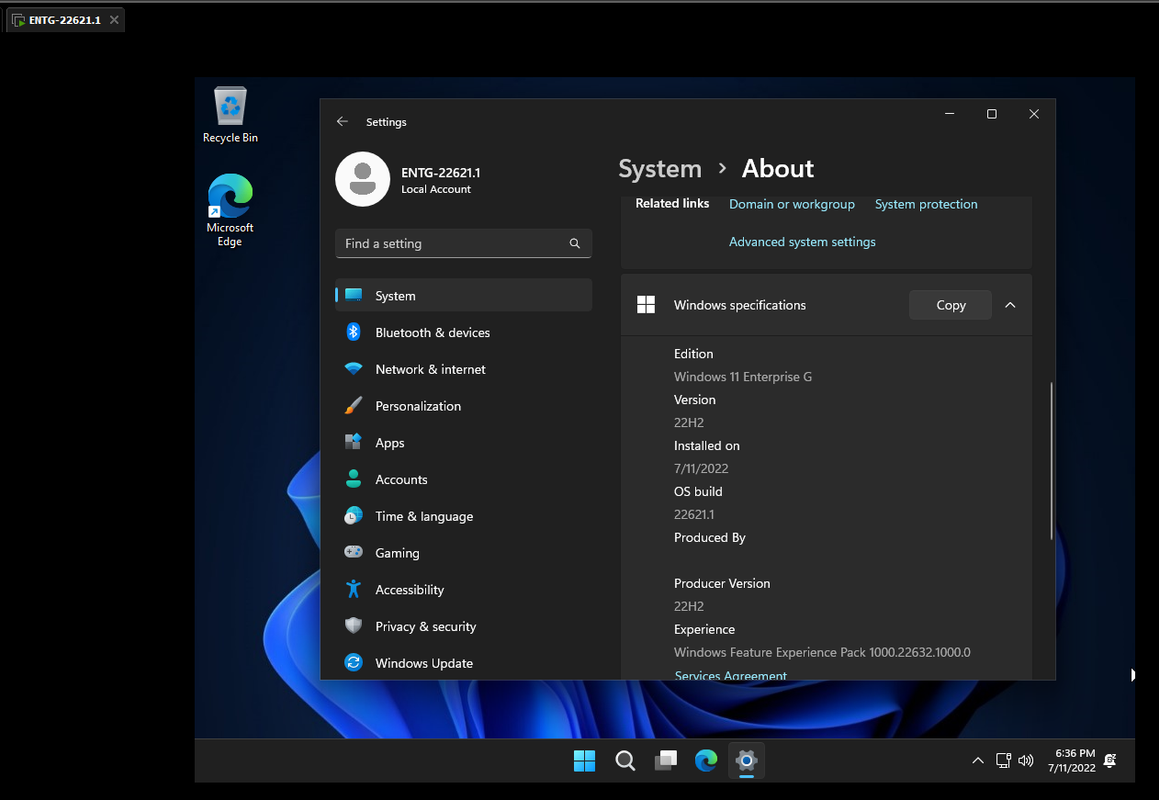The height and width of the screenshot is (800, 1159).
Task: Click the Apps icon in sidebar
Action: point(353,441)
